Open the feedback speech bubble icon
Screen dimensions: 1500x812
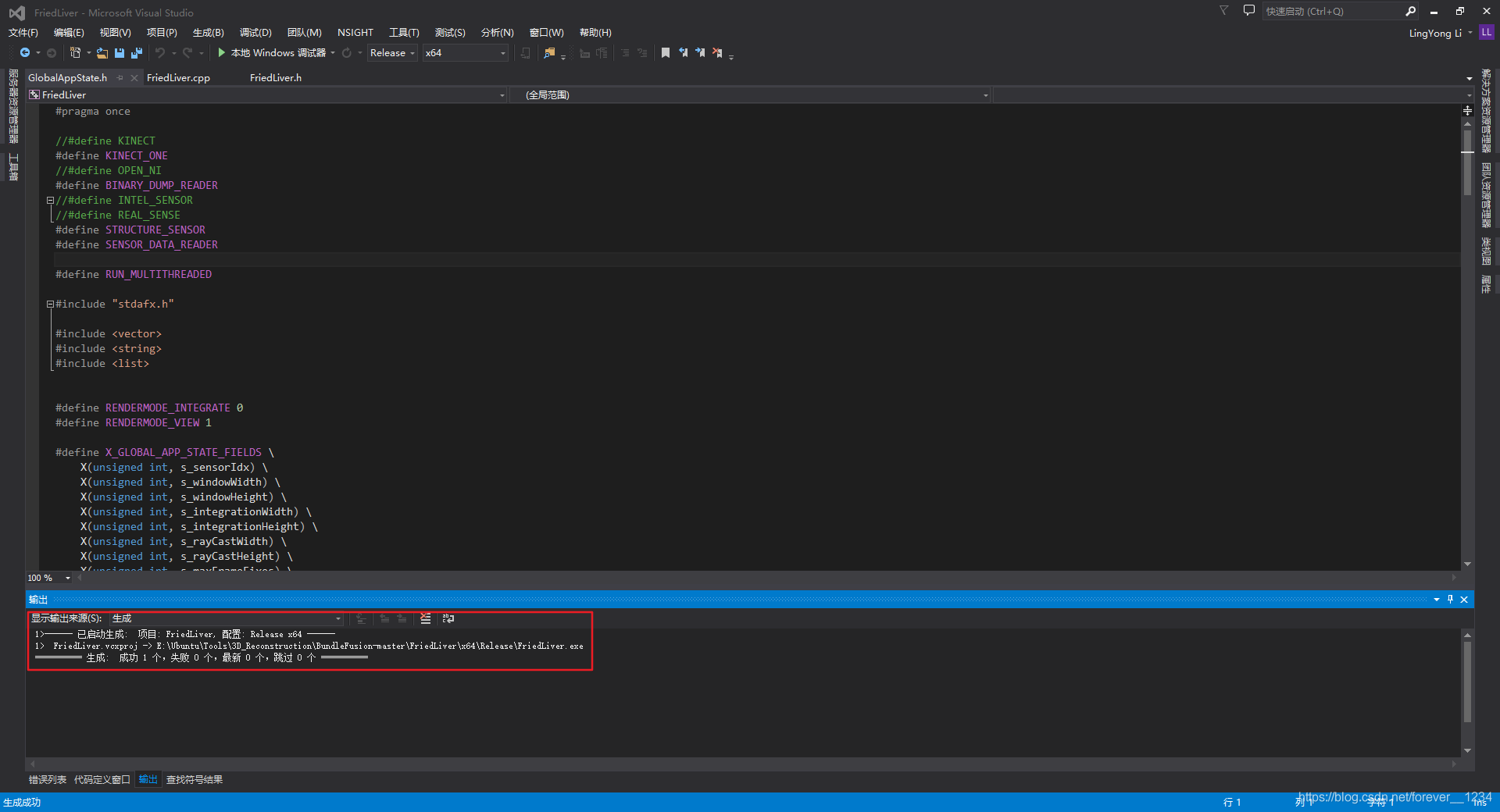pos(1248,11)
